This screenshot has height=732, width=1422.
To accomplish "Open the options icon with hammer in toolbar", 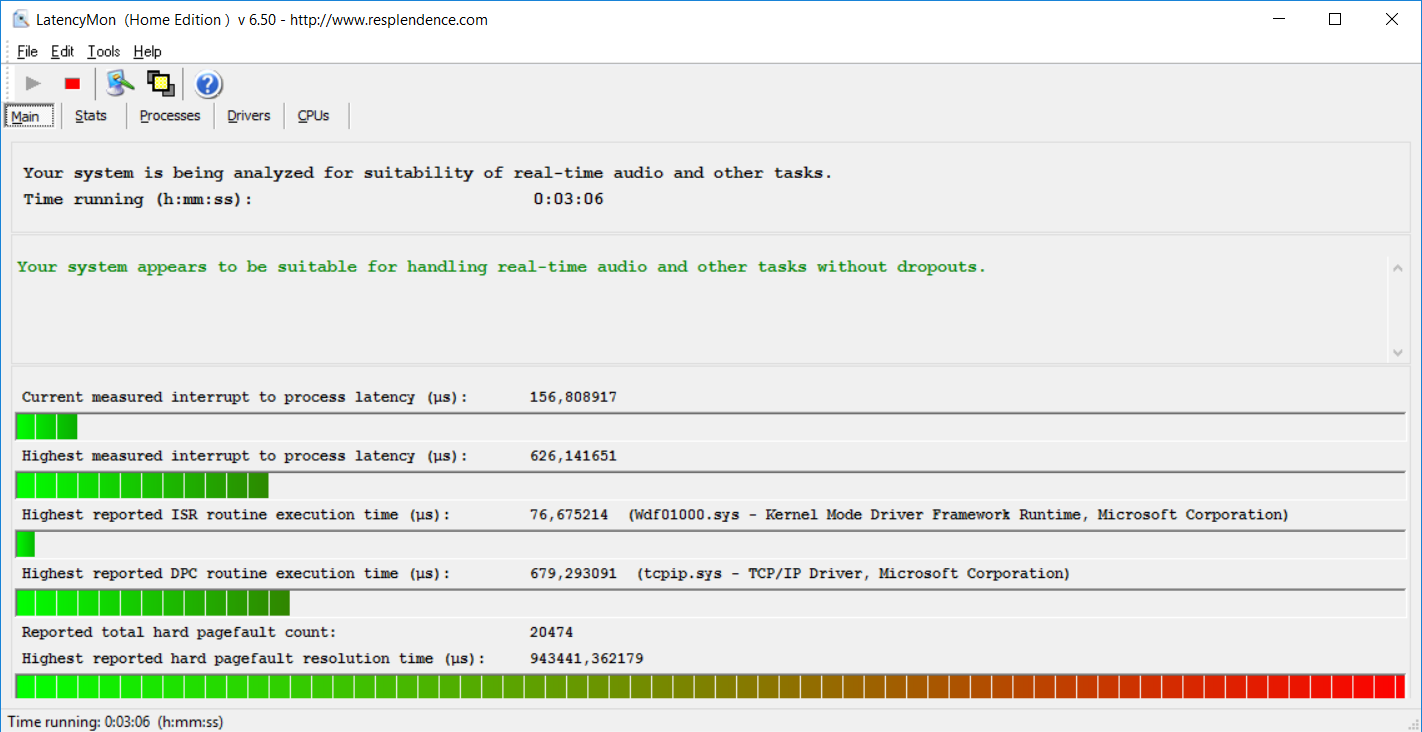I will click(x=120, y=84).
